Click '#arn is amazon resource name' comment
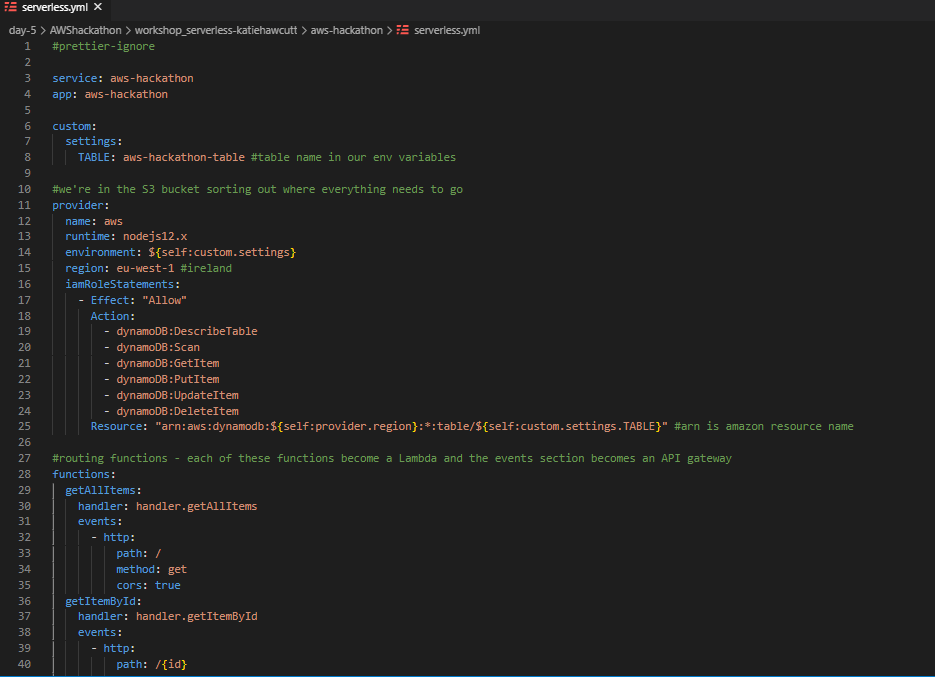This screenshot has width=935, height=677. click(764, 427)
